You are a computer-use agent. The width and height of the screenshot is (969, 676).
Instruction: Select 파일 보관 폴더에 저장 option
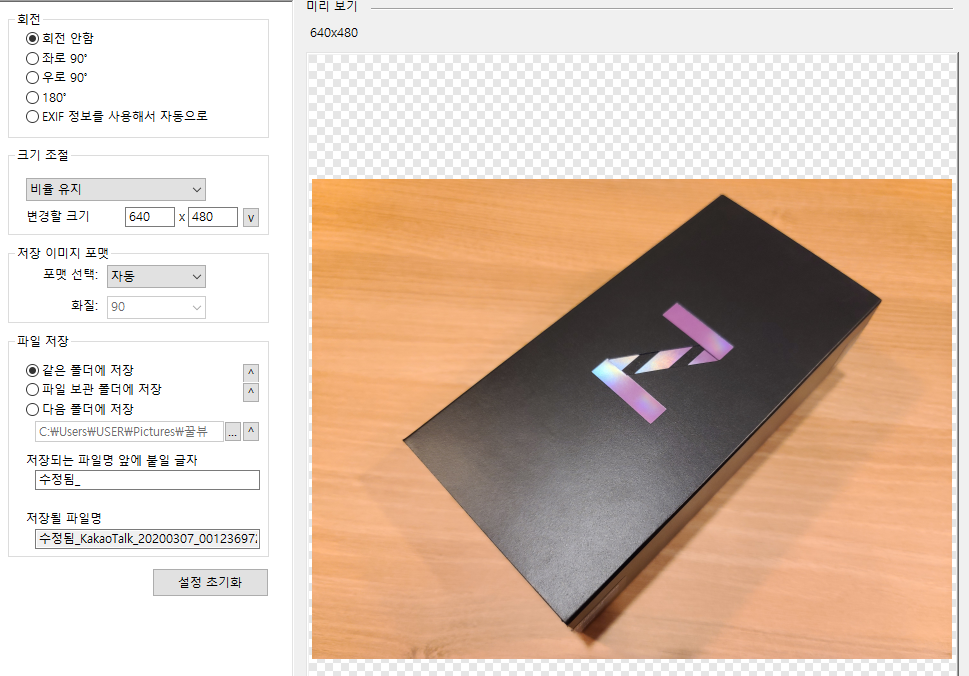(x=94, y=389)
